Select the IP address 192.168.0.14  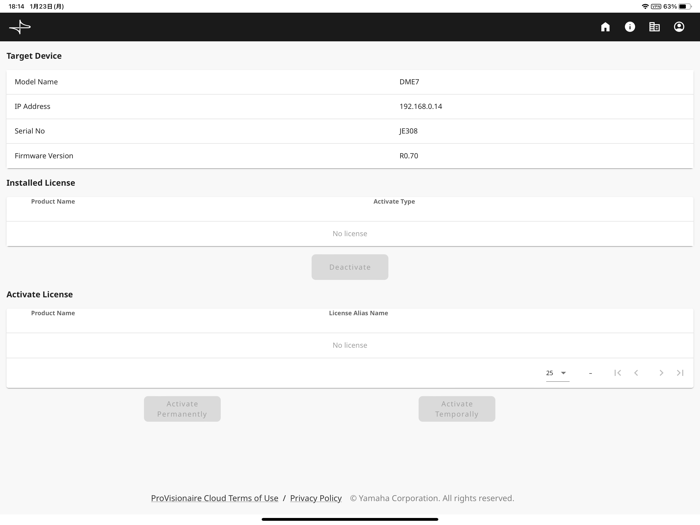tap(421, 106)
